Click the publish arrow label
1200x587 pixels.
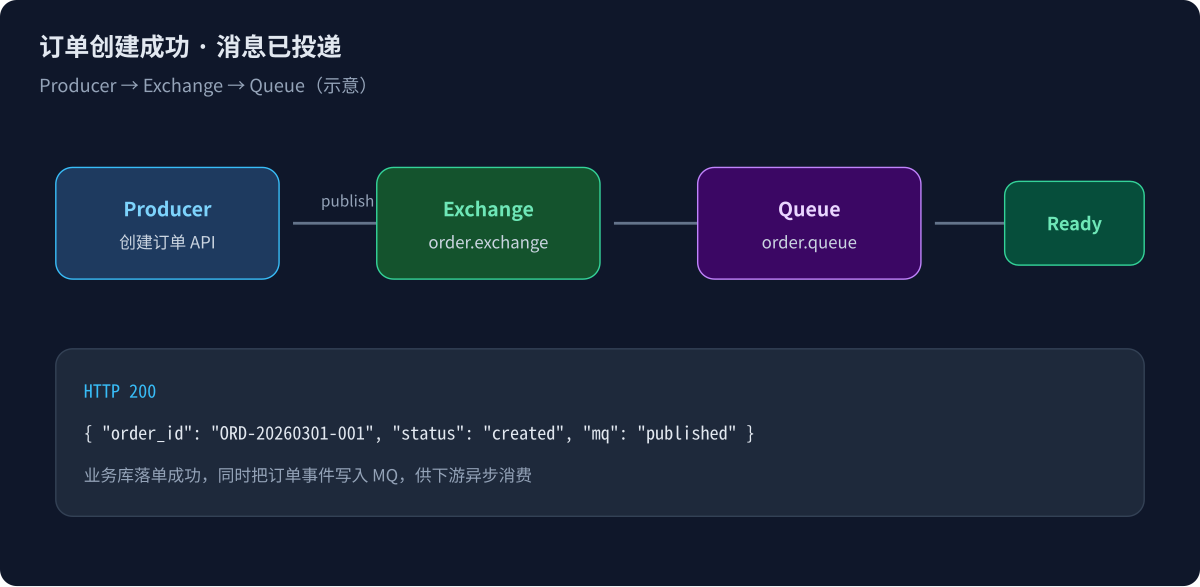(x=347, y=201)
